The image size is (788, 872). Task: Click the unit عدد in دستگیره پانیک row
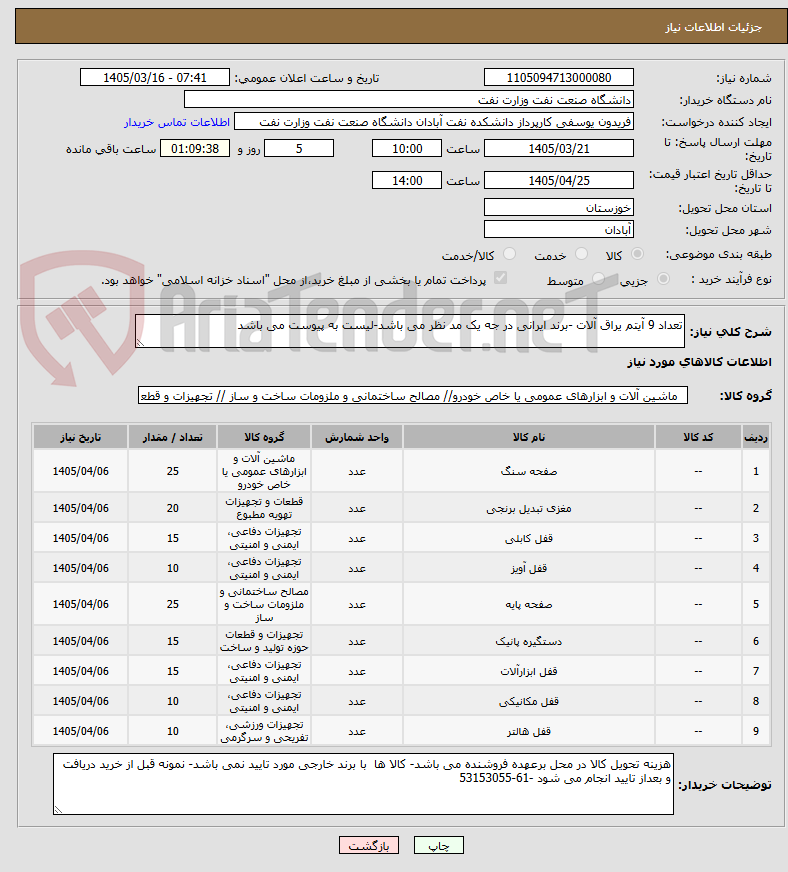pos(356,641)
